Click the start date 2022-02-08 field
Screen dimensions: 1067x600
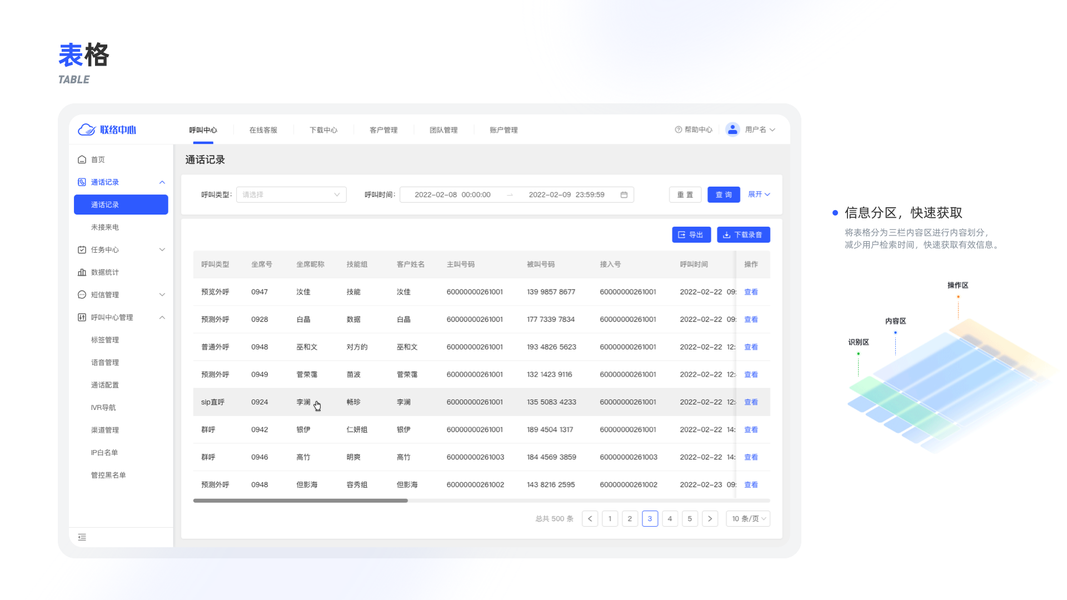453,195
